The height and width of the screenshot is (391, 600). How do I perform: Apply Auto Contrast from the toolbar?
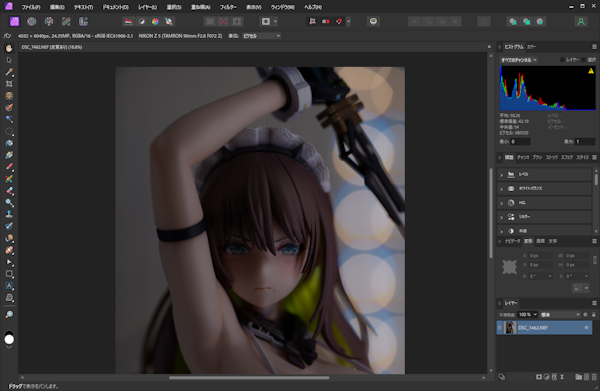142,21
